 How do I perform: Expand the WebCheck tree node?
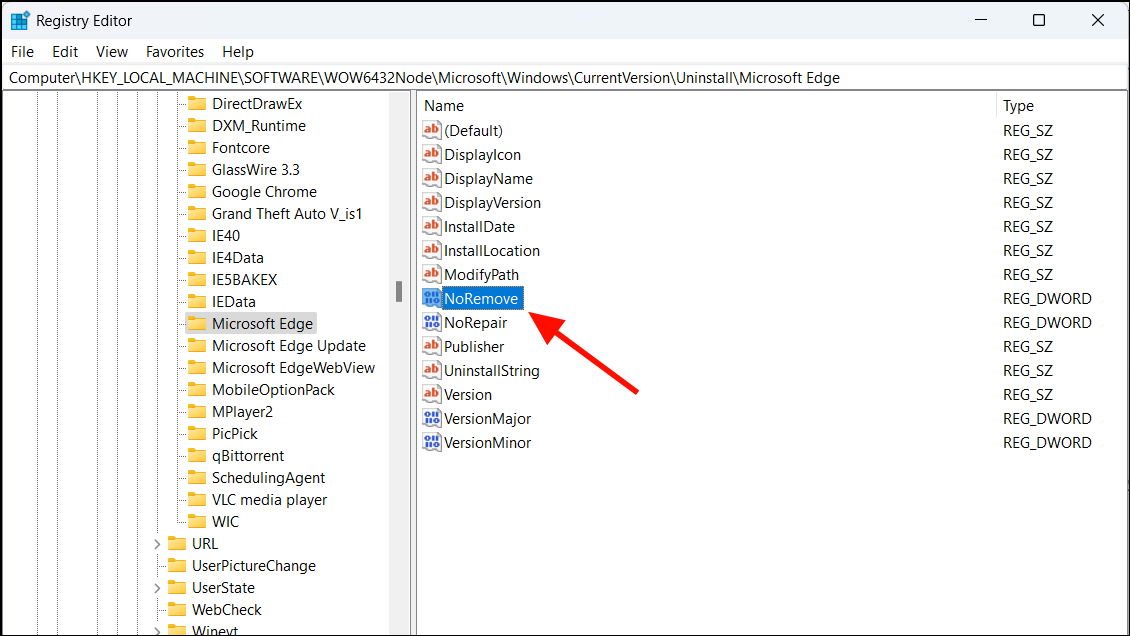[156, 609]
